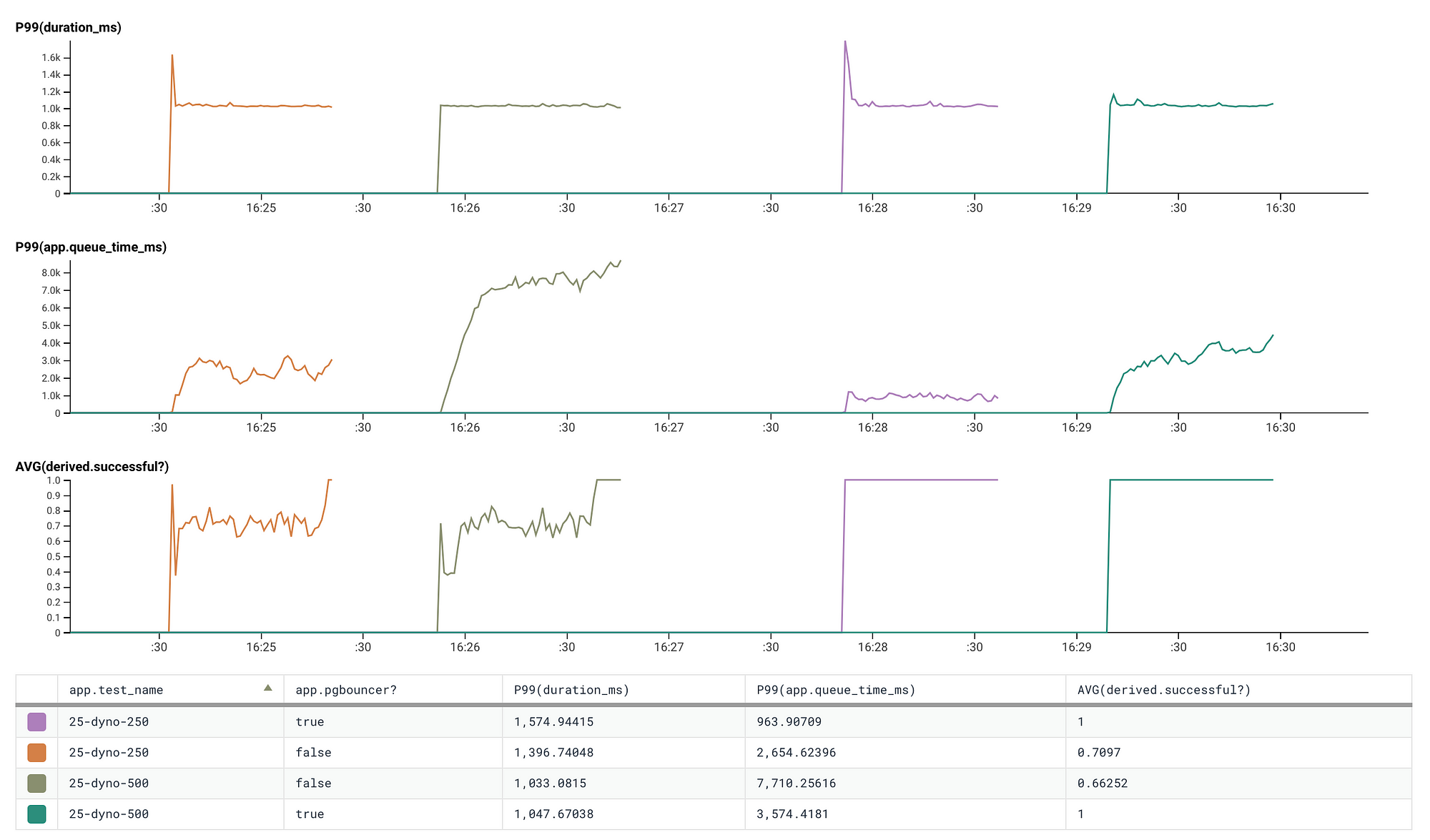Image resolution: width=1430 pixels, height=840 pixels.
Task: Click pgbouncer value true in purple row
Action: click(x=310, y=722)
